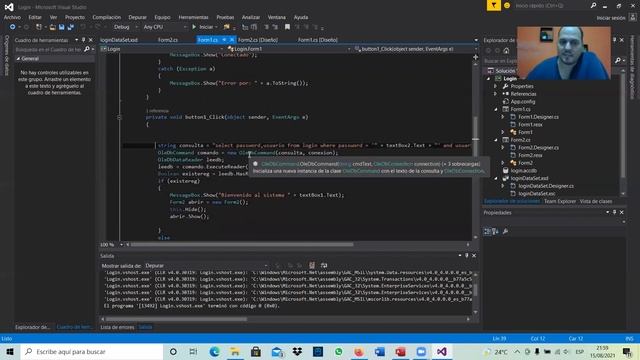Click the Windows taskbar search box
Image resolution: width=640 pixels, height=360 pixels.
92,351
